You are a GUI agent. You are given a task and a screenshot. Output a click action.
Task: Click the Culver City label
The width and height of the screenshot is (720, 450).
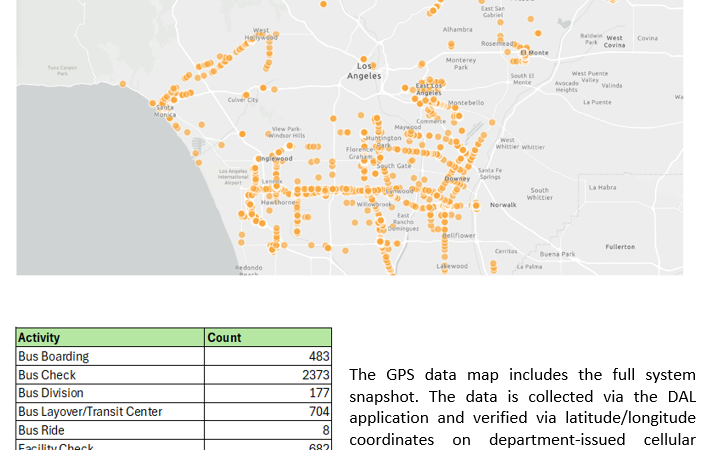click(243, 100)
